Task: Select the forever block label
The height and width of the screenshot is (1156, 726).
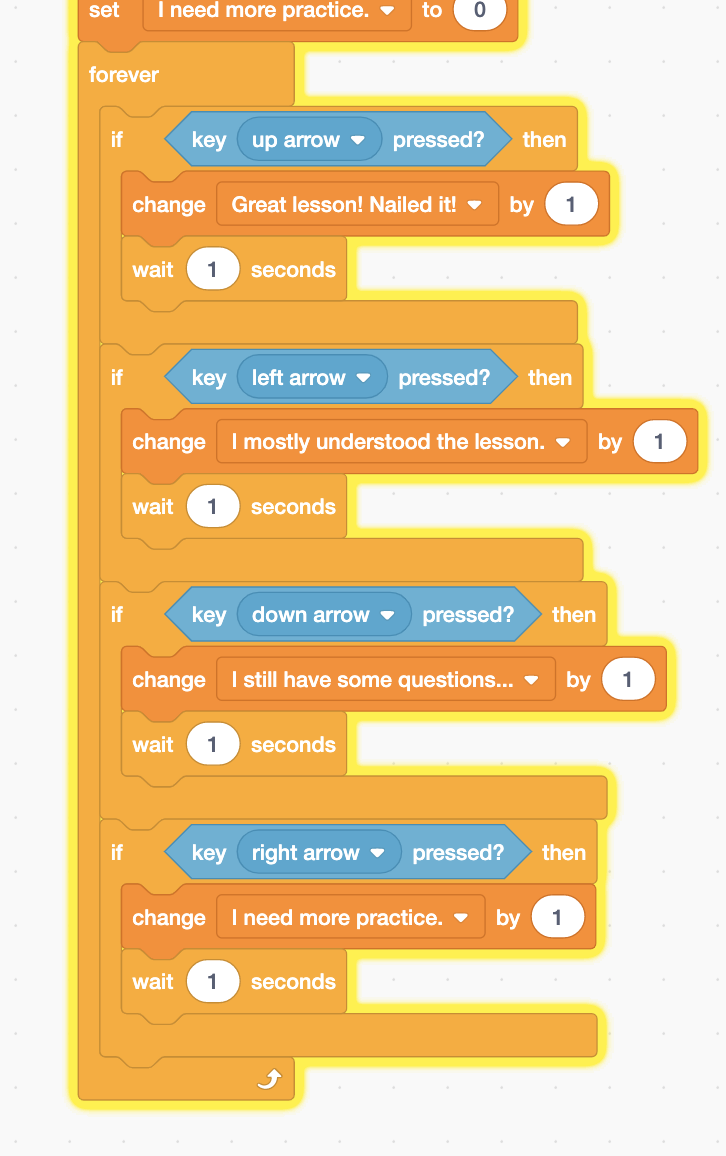Action: coord(124,75)
